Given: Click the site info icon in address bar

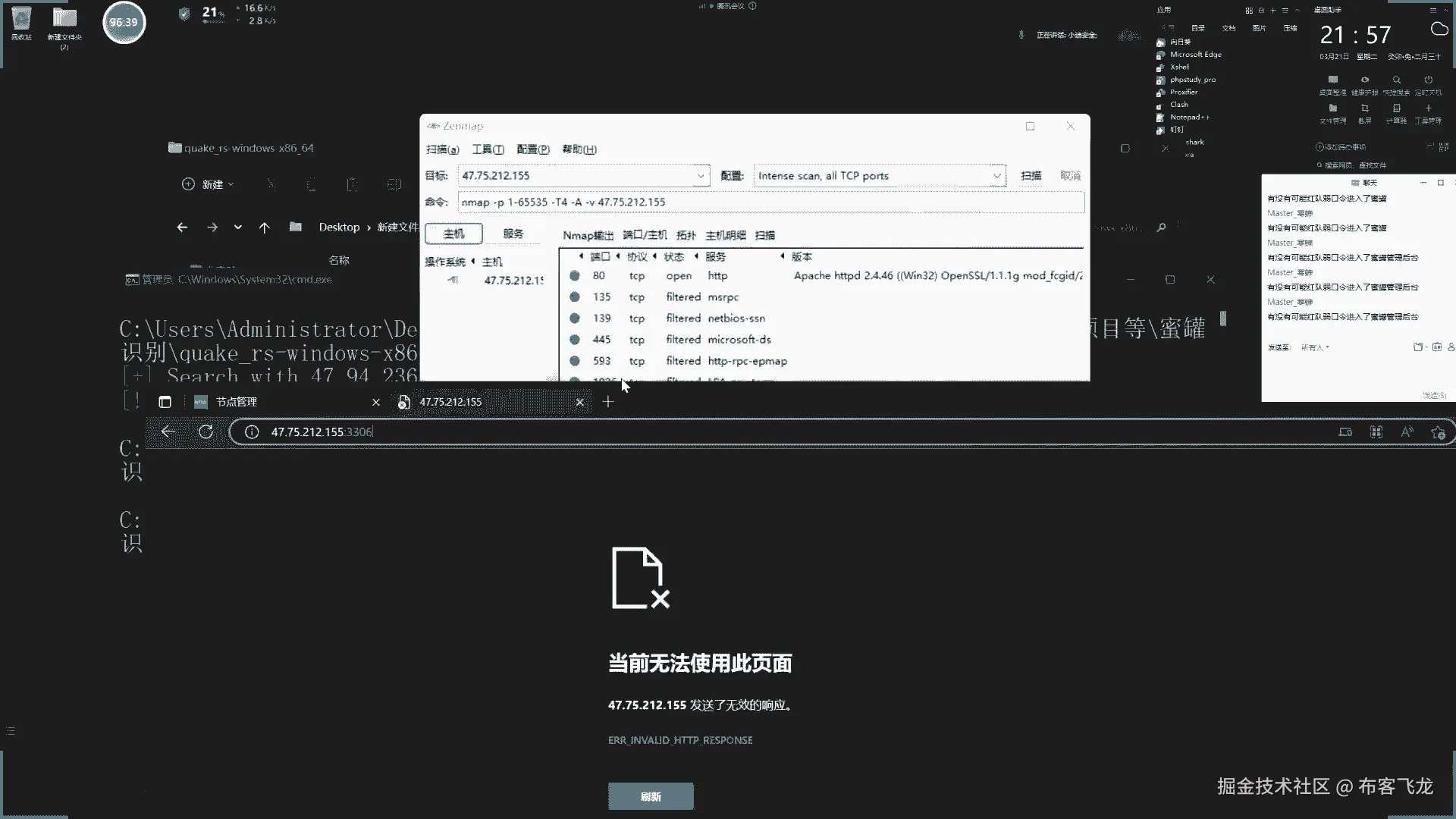Looking at the screenshot, I should click(x=252, y=431).
